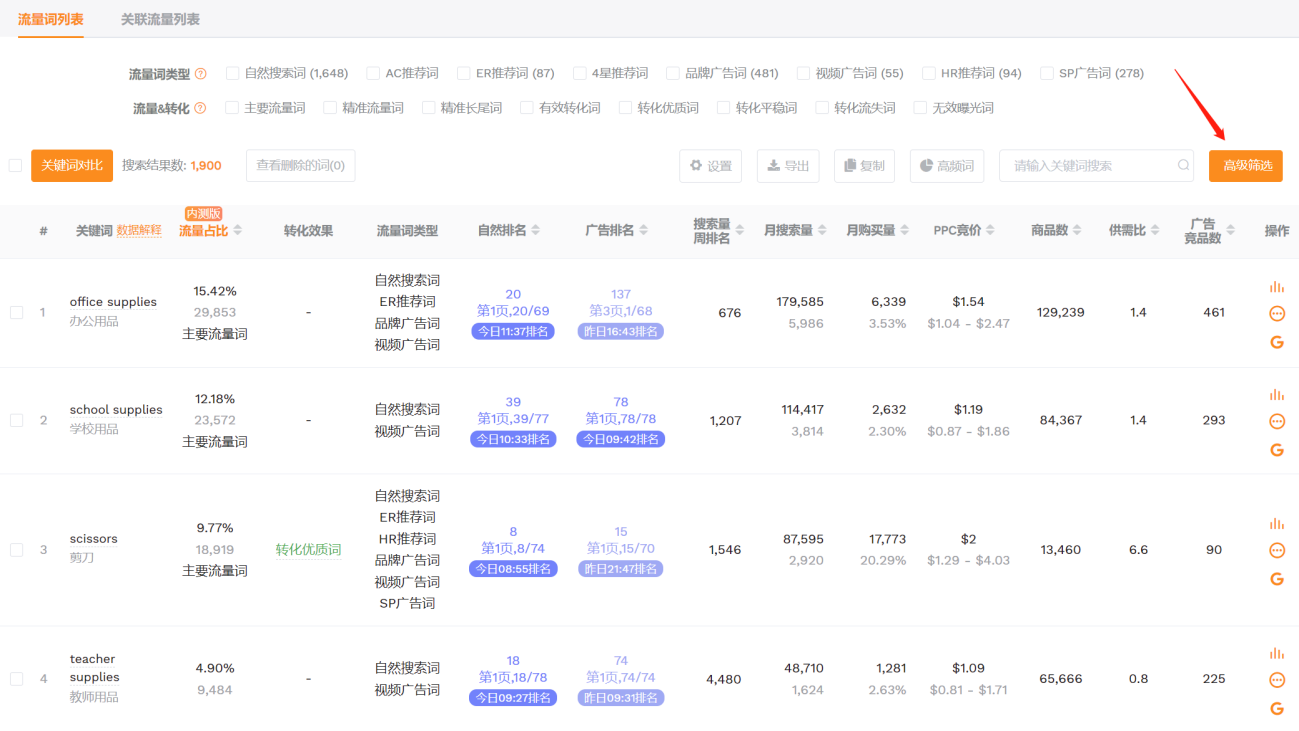Select the row checkbox for scissors
The image size is (1299, 731).
pos(16,550)
